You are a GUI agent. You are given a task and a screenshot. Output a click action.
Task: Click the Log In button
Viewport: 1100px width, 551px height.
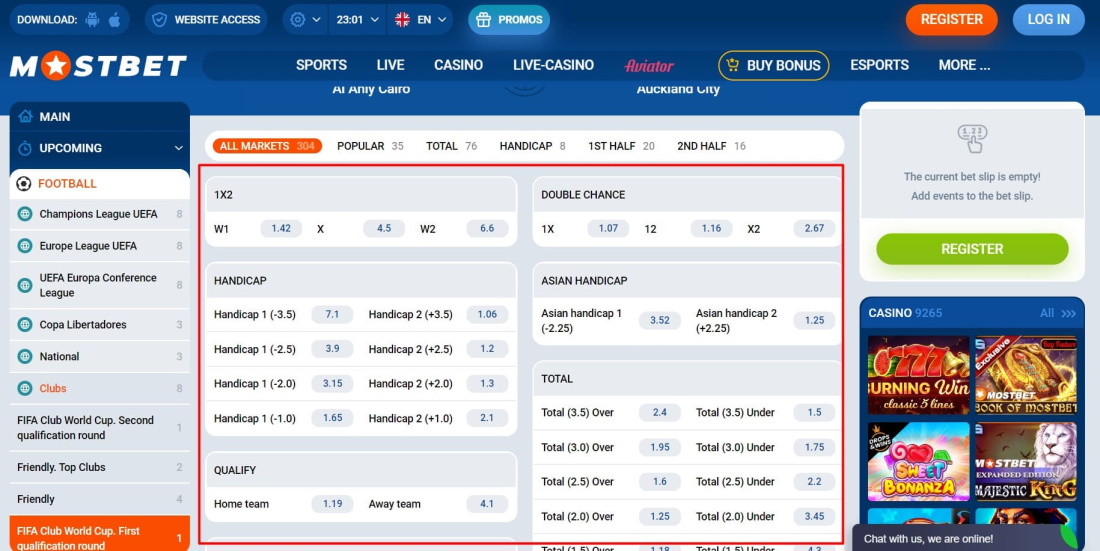point(1048,20)
